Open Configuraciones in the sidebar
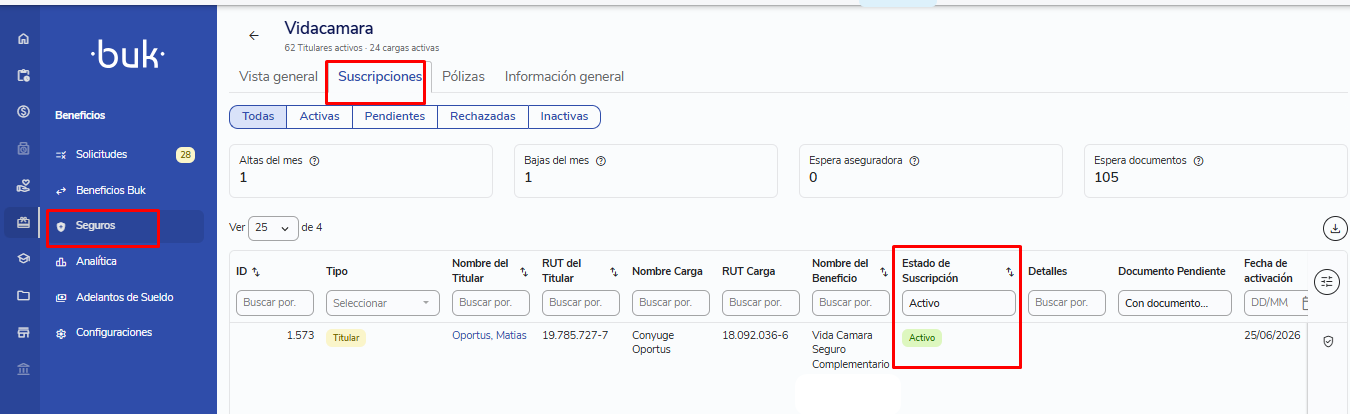 pyautogui.click(x=114, y=332)
